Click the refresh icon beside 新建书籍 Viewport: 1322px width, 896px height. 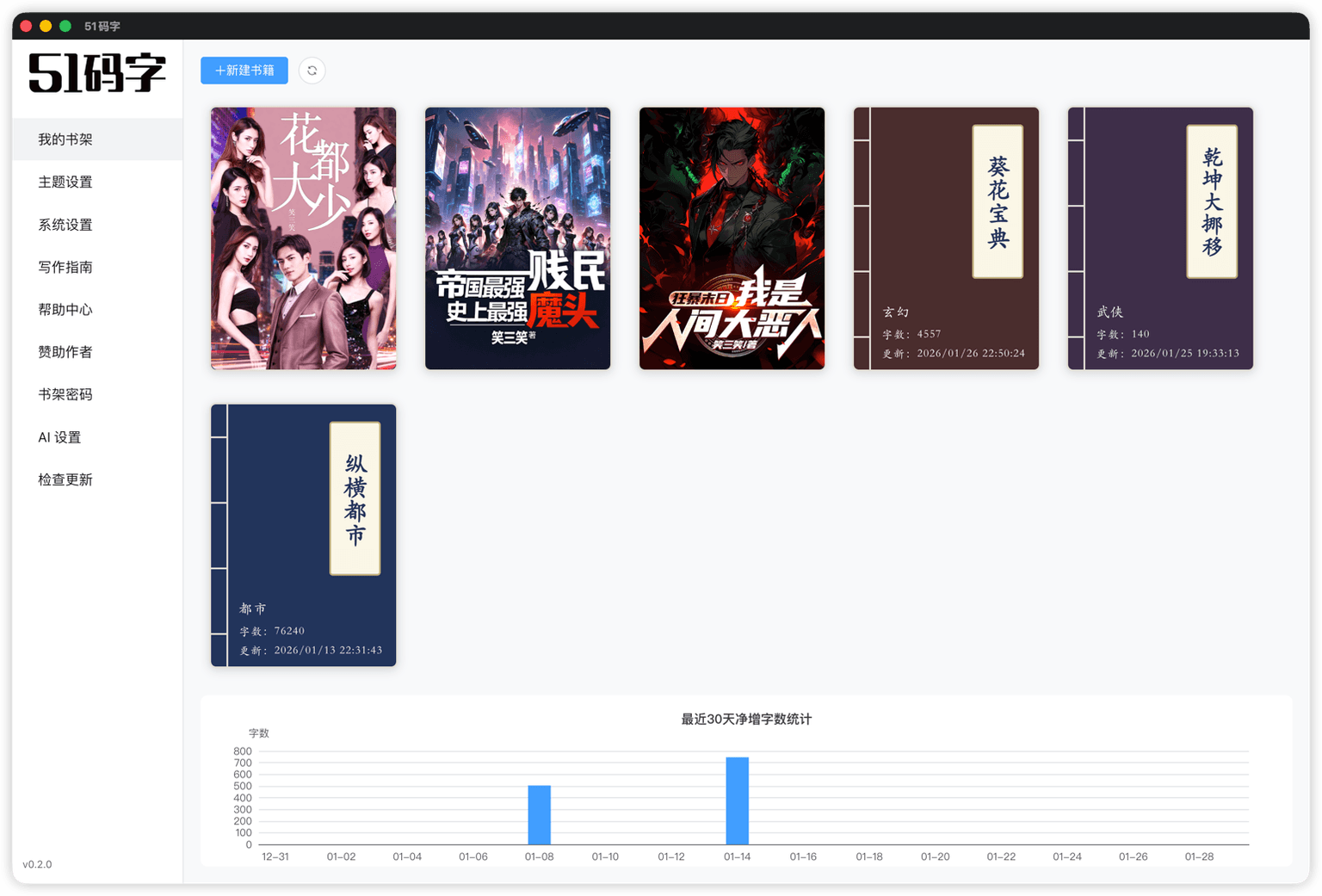(312, 71)
